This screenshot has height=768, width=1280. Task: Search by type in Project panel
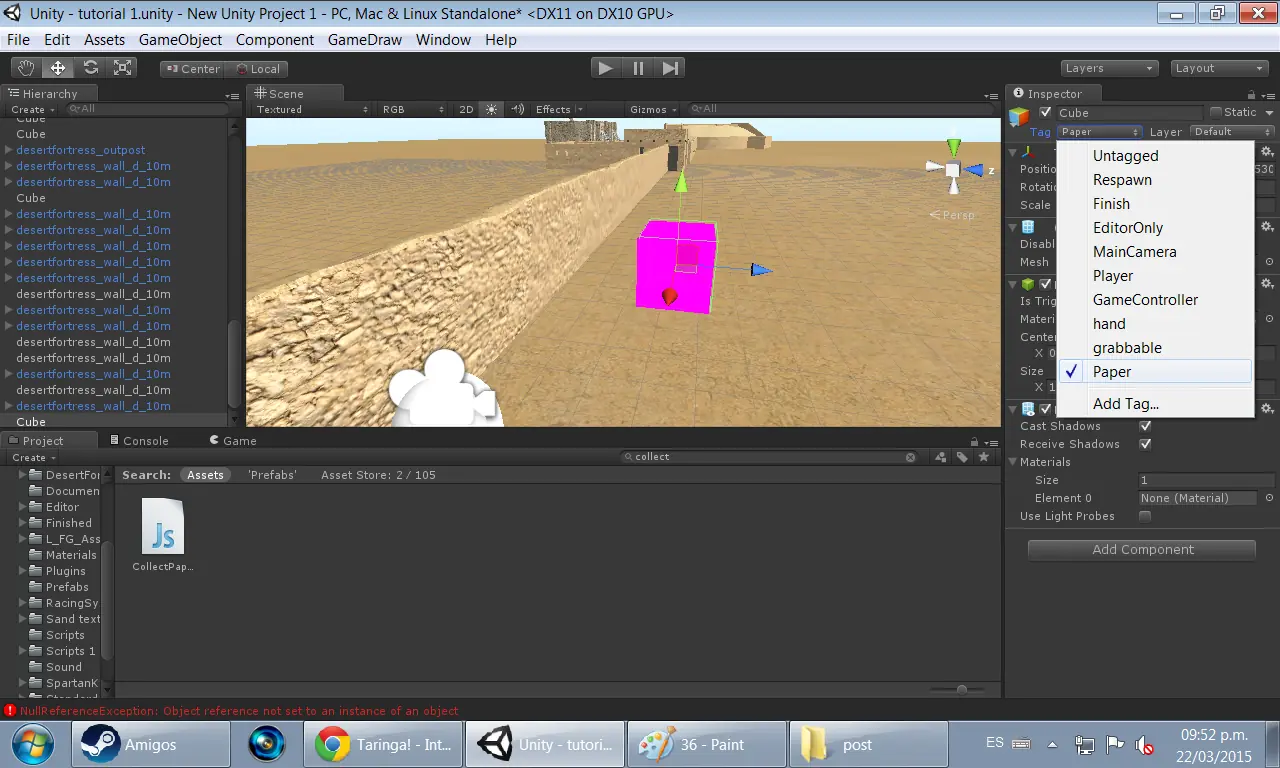941,457
